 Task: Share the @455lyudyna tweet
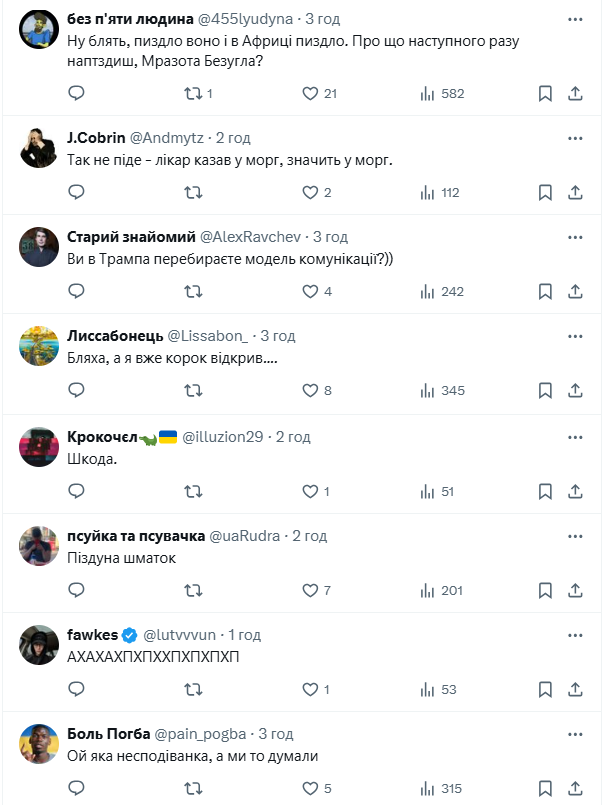[x=575, y=93]
